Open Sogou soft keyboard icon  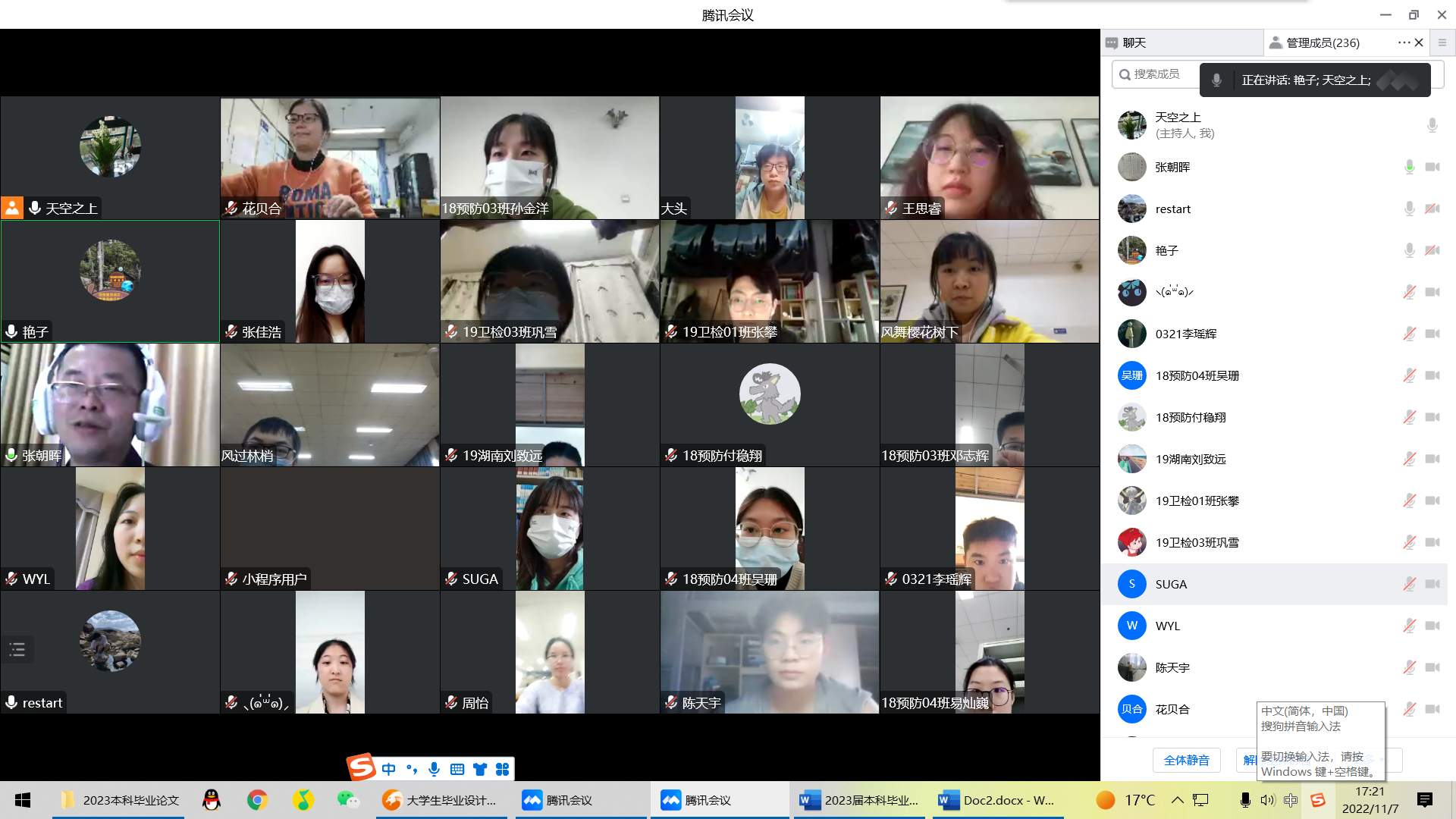coord(457,769)
